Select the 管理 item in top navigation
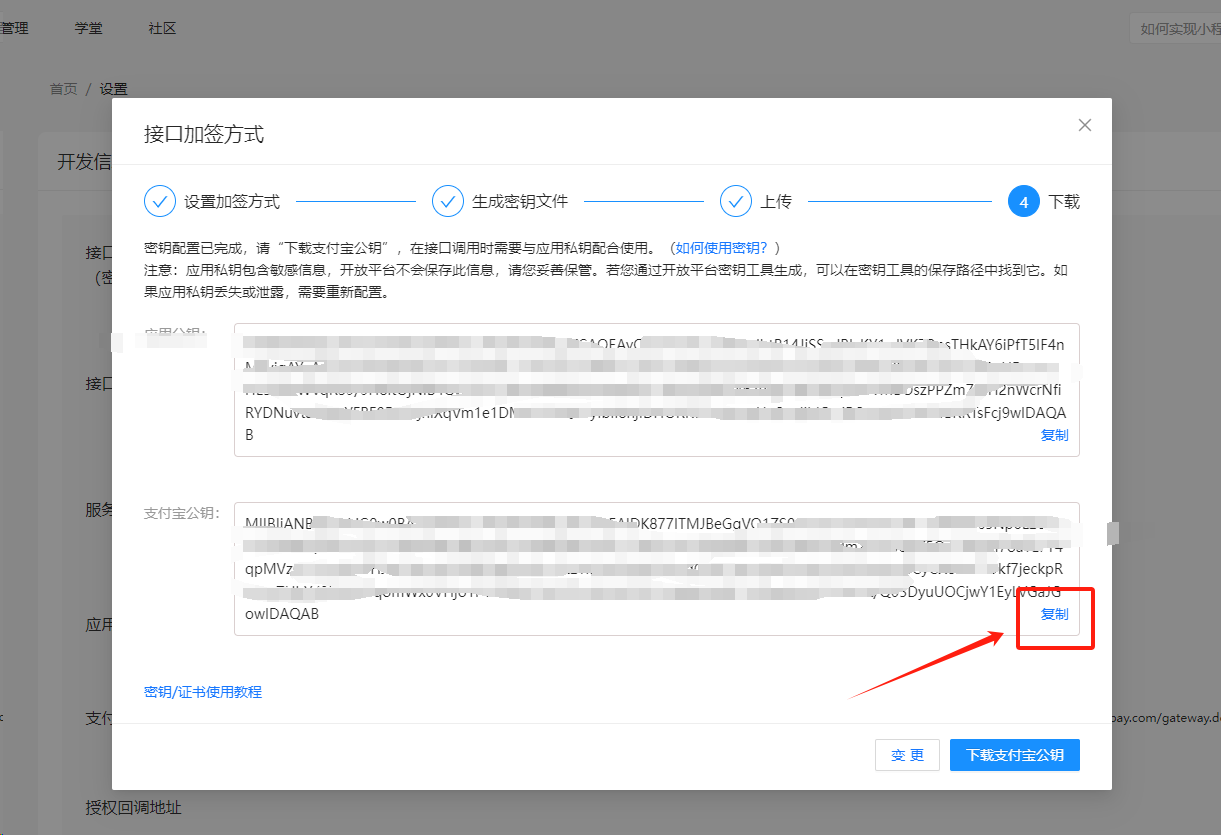This screenshot has width=1221, height=835. coord(14,28)
